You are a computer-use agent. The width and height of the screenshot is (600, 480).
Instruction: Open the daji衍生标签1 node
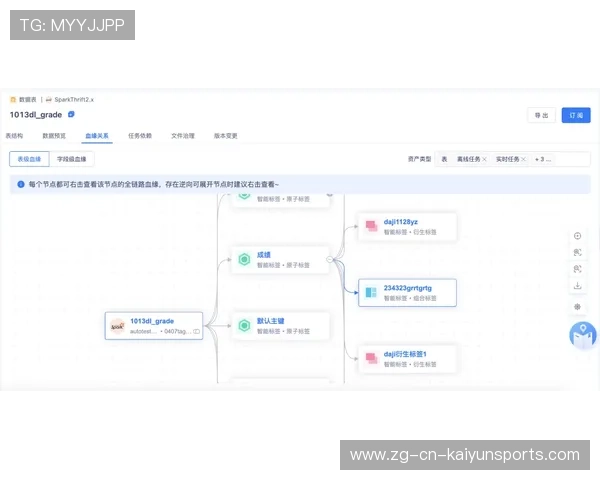point(408,359)
